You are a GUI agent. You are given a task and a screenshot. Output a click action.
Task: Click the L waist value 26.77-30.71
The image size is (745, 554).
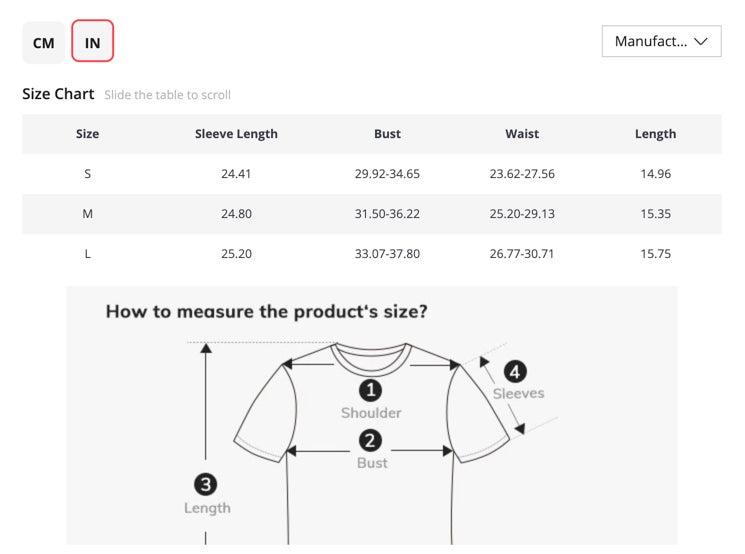click(x=522, y=254)
